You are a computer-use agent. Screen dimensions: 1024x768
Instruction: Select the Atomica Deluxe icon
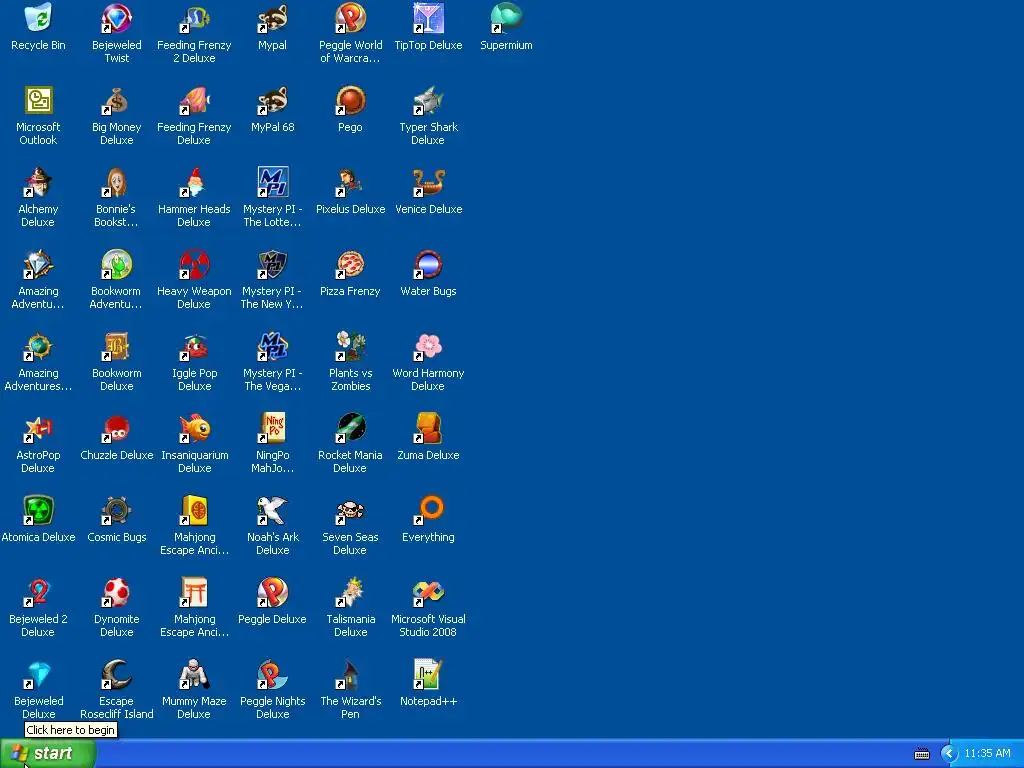(38, 510)
